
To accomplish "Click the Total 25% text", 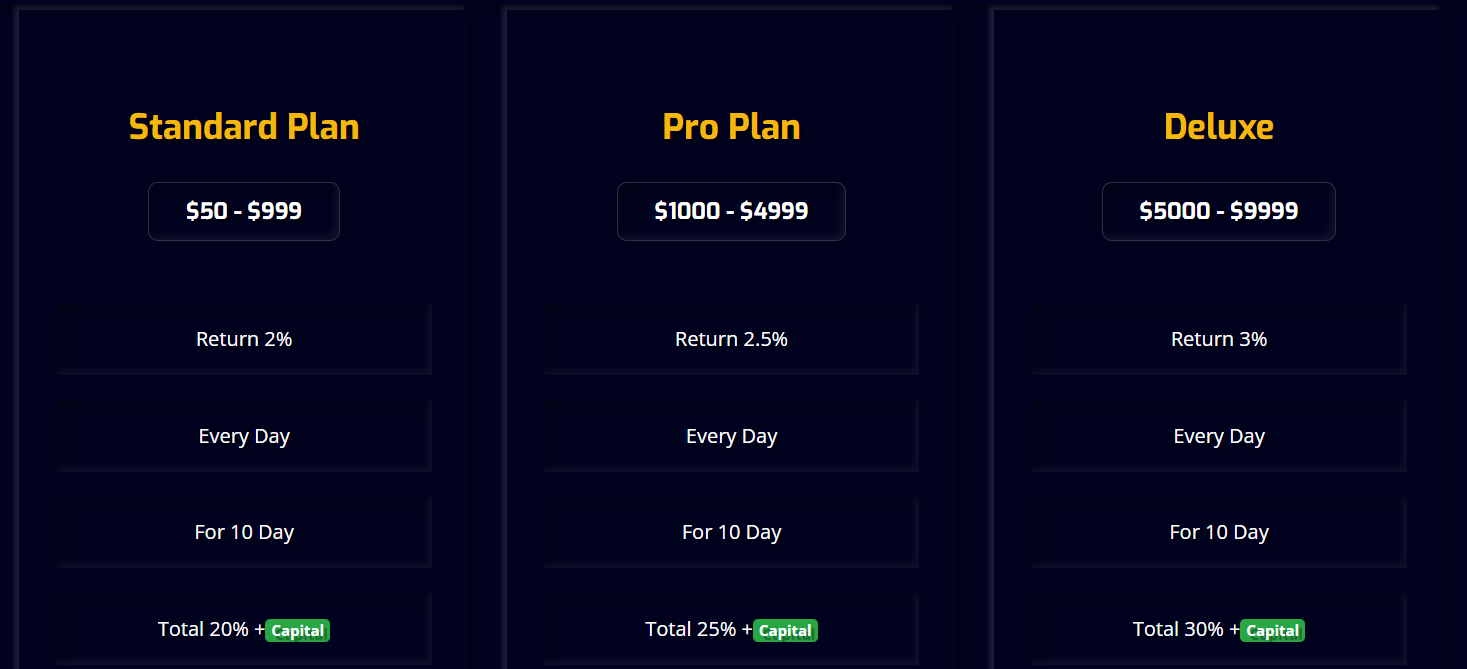I will point(692,629).
